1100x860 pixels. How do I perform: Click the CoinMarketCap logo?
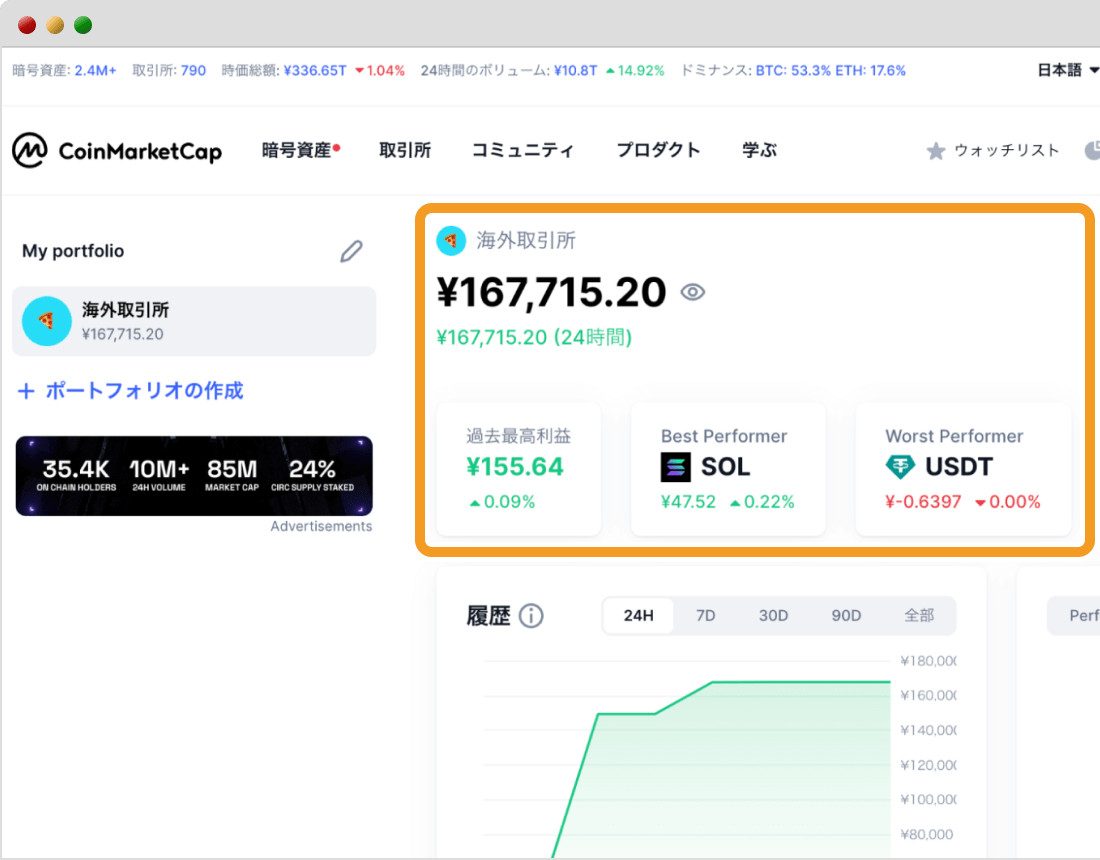tap(117, 150)
